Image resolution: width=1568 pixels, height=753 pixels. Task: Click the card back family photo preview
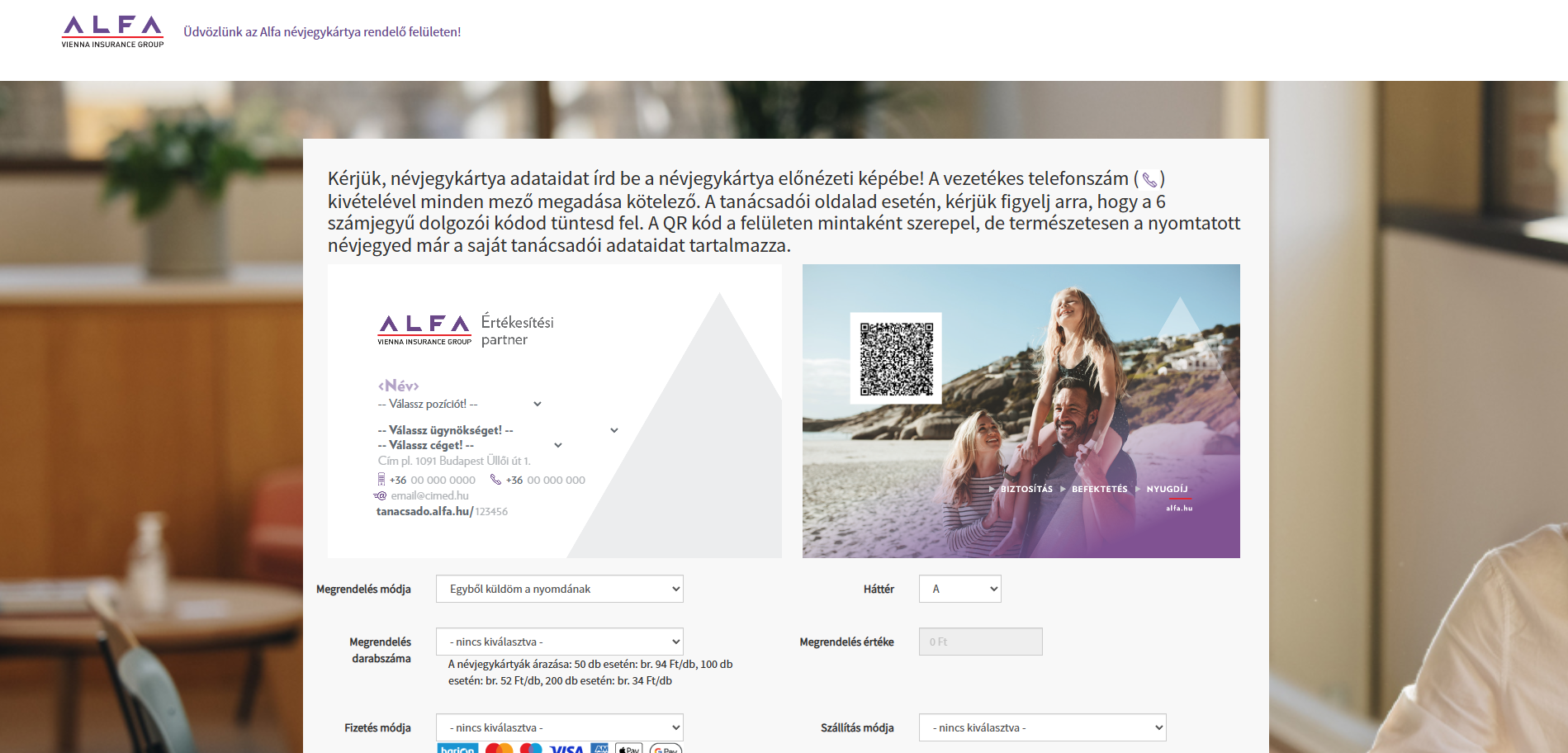[1021, 411]
